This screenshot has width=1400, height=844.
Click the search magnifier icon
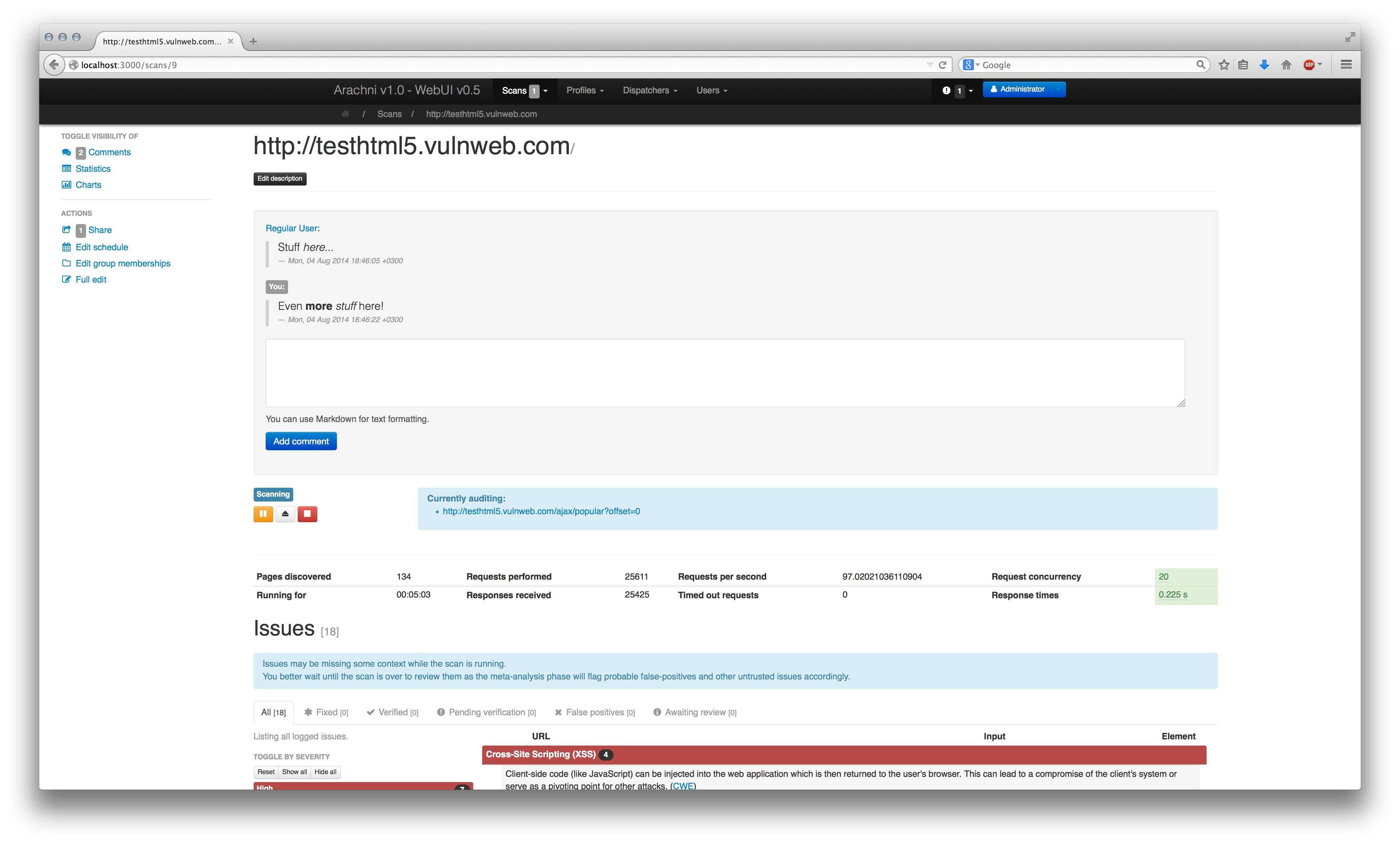(1201, 65)
